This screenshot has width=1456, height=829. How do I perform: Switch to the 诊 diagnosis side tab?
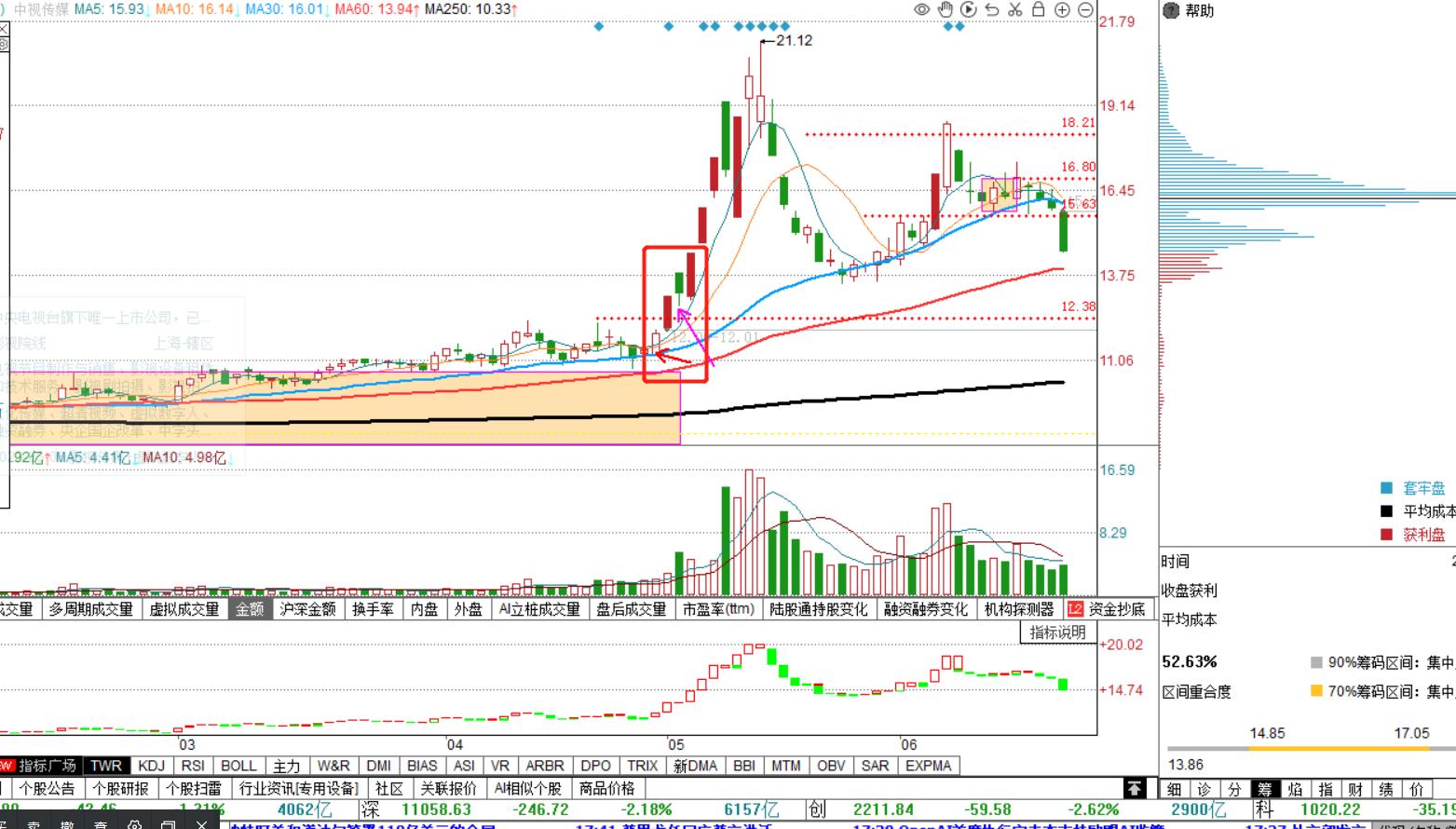[x=1204, y=789]
